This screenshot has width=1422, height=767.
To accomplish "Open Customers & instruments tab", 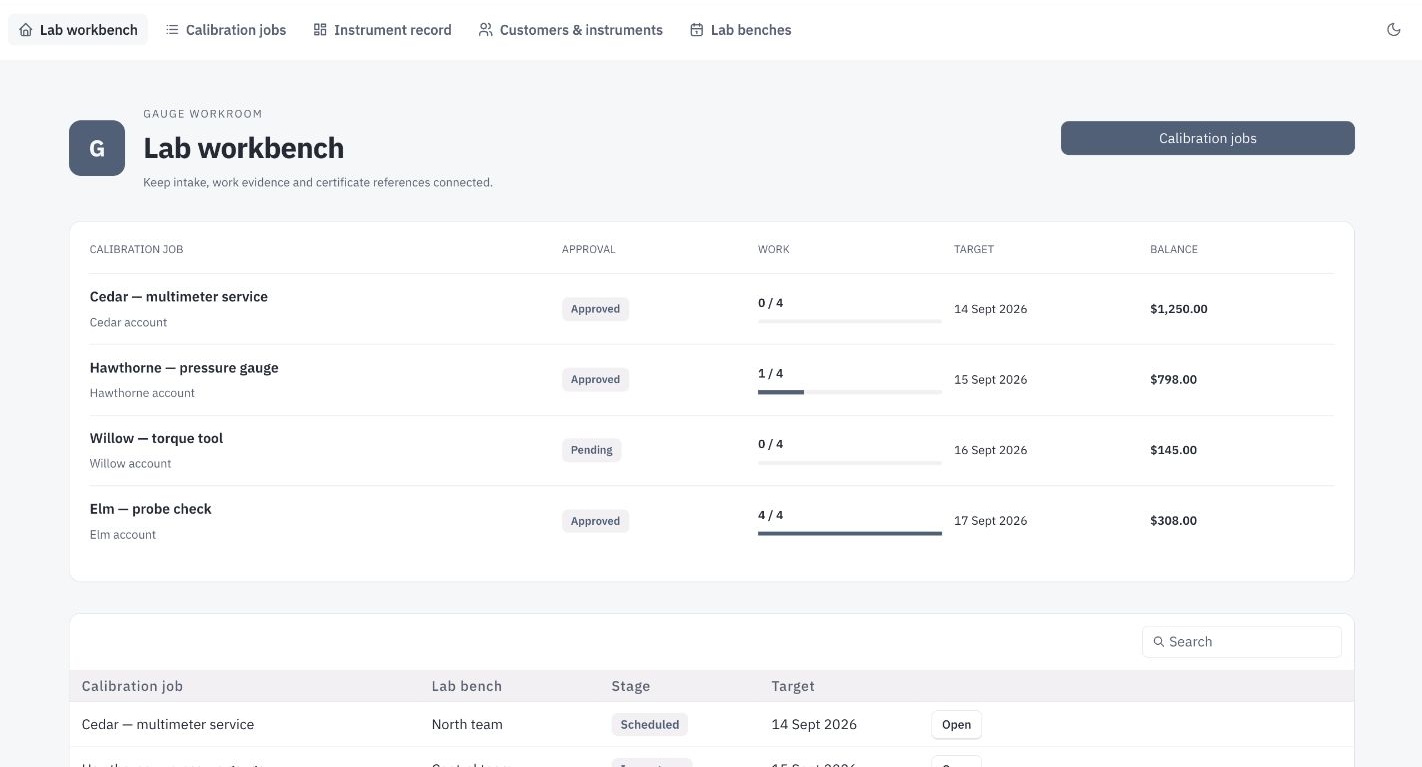I will (571, 30).
